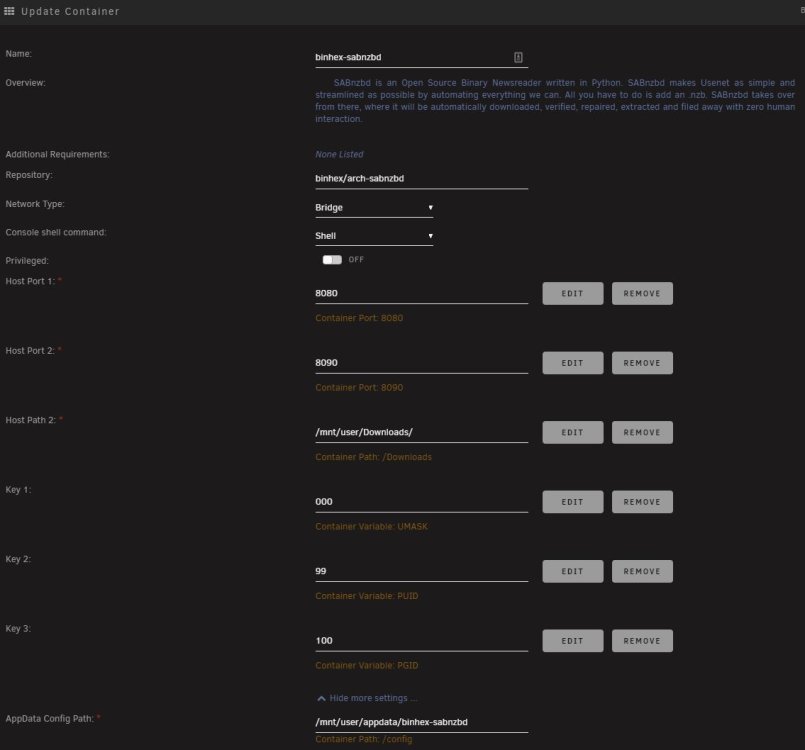Click the chevron icon beside Hide more settings

coord(321,698)
